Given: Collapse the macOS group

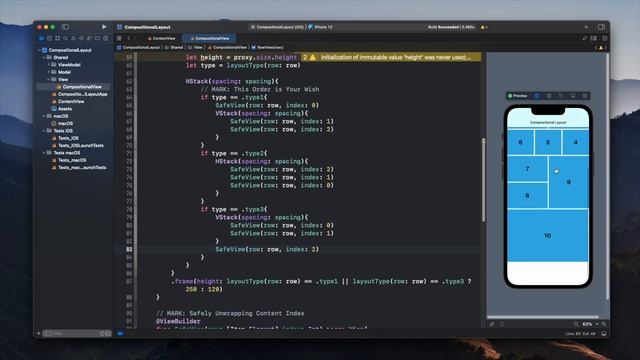Looking at the screenshot, I should 44,116.
